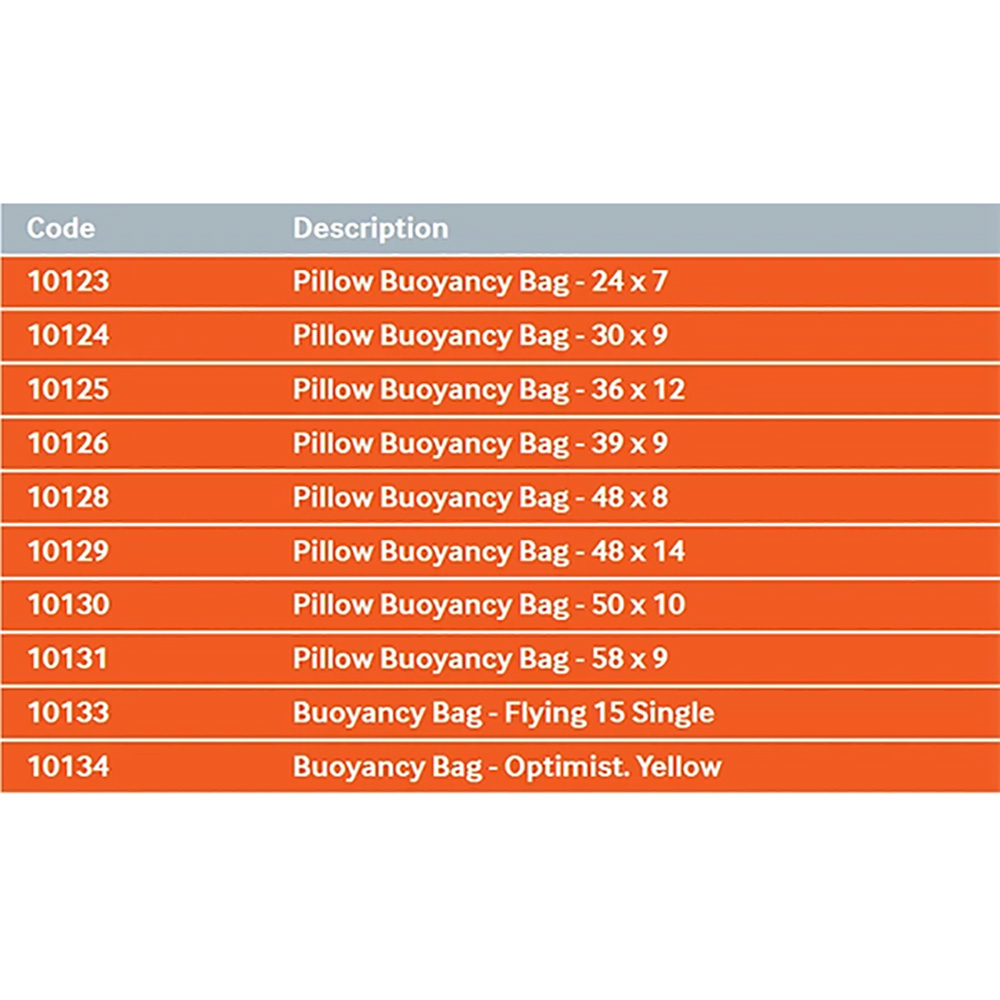
Task: Click code 10130 row entry
Action: point(68,605)
